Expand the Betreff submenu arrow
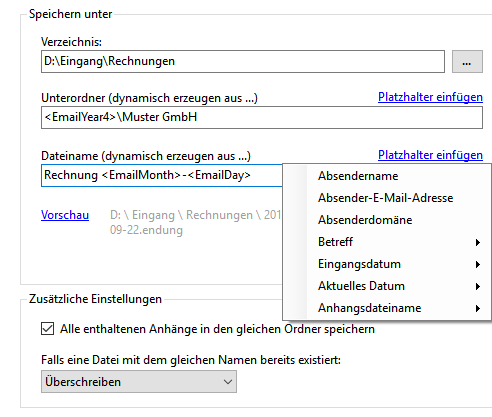 click(x=478, y=242)
